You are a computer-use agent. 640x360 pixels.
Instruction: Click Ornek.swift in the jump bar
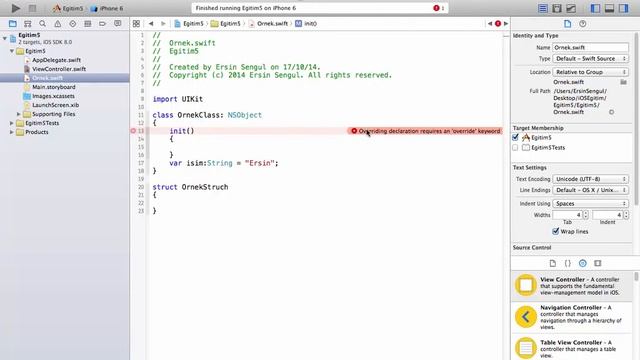pos(268,24)
